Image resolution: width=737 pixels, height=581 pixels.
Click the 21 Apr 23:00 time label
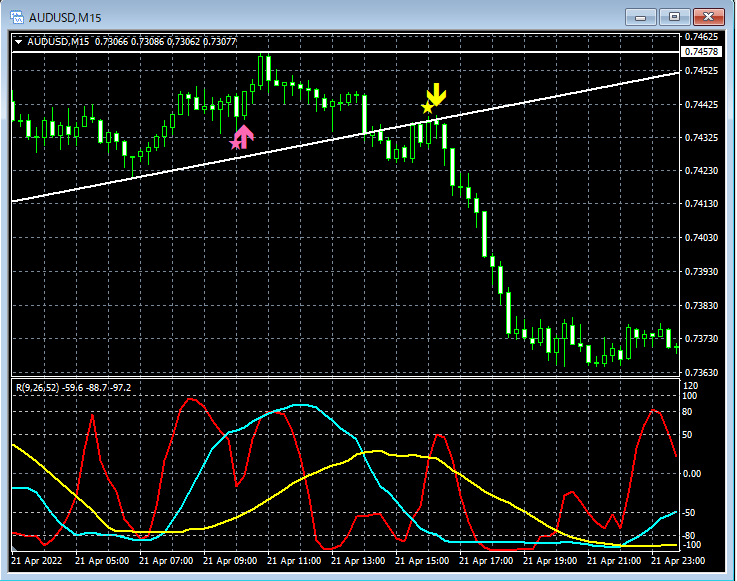click(678, 561)
